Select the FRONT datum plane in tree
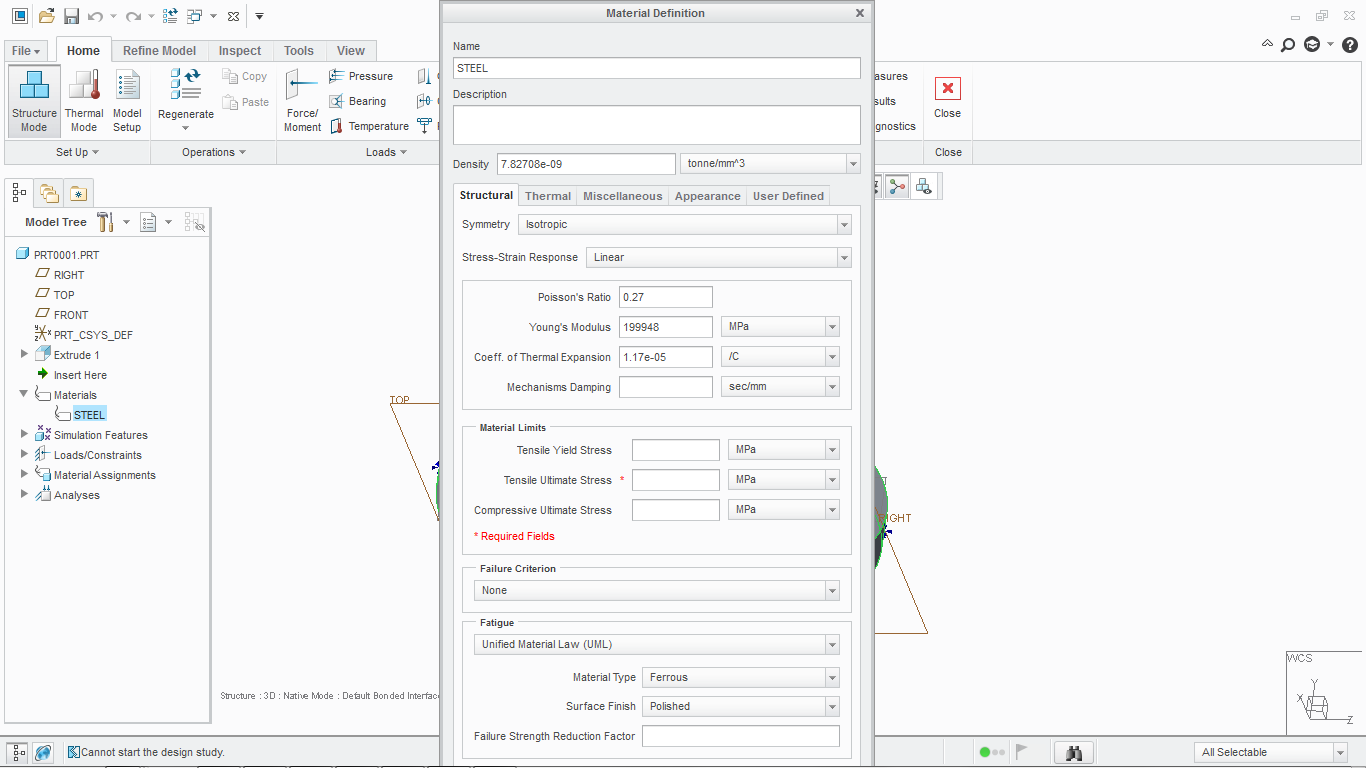Viewport: 1366px width, 771px height. tap(71, 315)
